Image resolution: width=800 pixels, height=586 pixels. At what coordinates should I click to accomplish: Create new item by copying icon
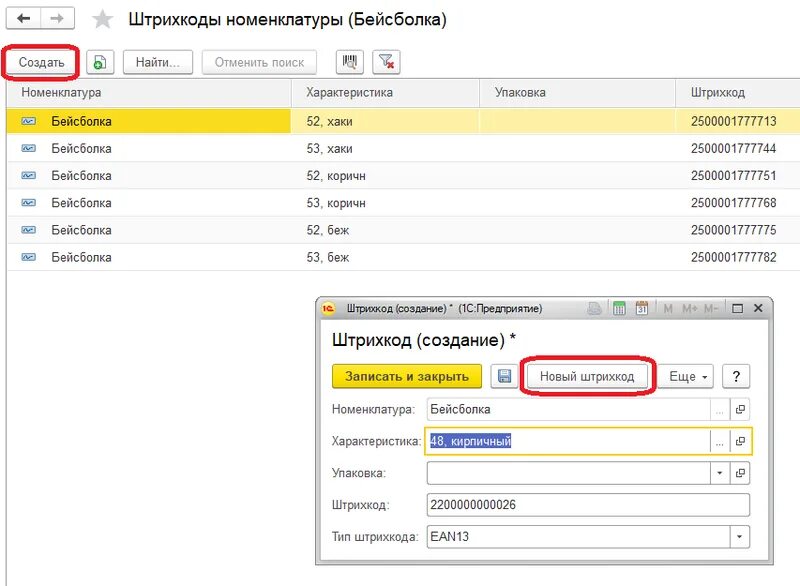click(99, 62)
